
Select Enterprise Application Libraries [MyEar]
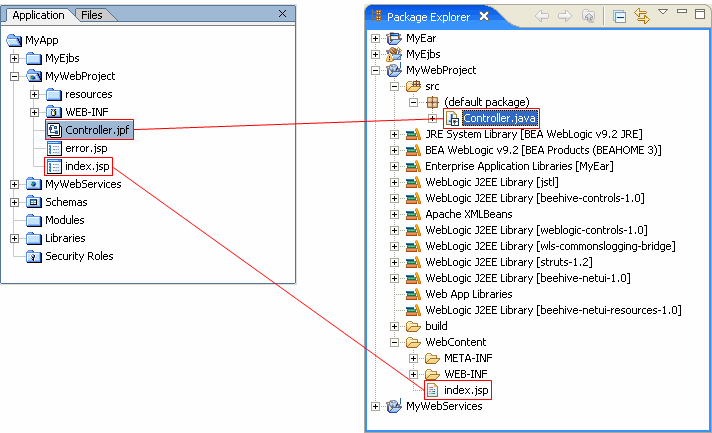tap(519, 166)
